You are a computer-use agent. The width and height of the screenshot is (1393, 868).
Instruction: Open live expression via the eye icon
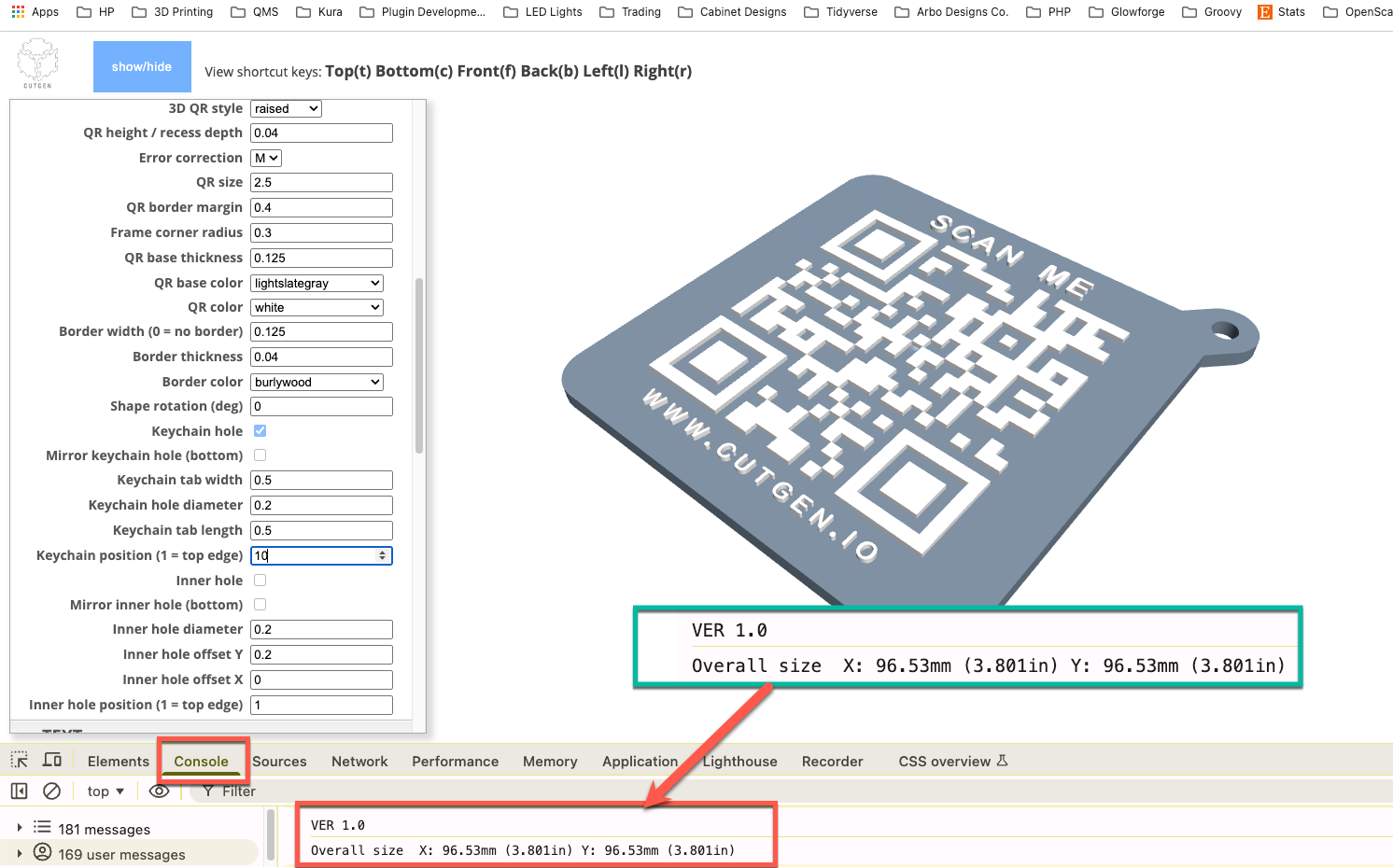(160, 791)
